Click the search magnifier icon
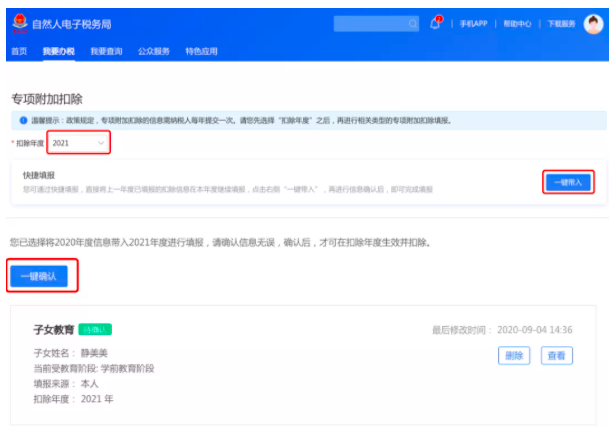Viewport: 612px width, 428px height. point(413,24)
